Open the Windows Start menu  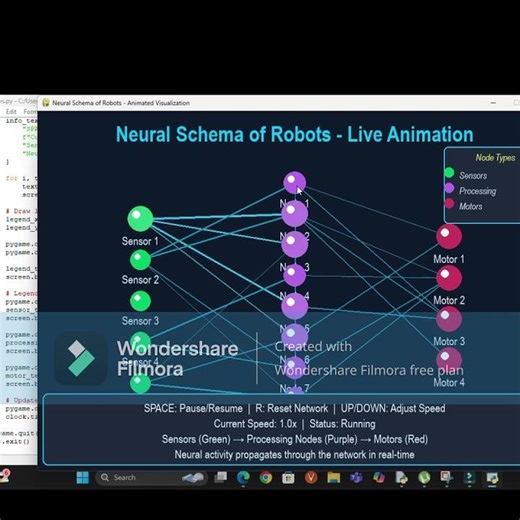(83, 478)
